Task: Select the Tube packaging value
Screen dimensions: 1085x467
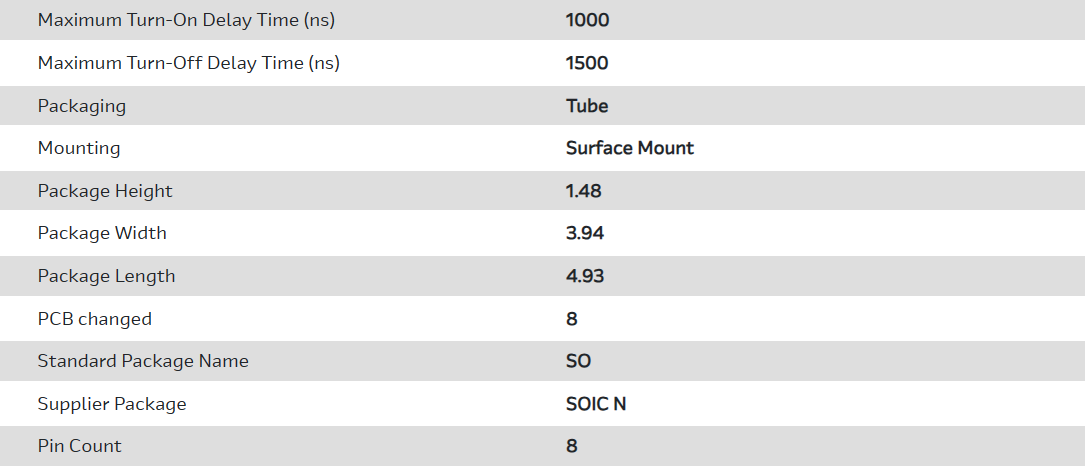Action: pos(587,106)
